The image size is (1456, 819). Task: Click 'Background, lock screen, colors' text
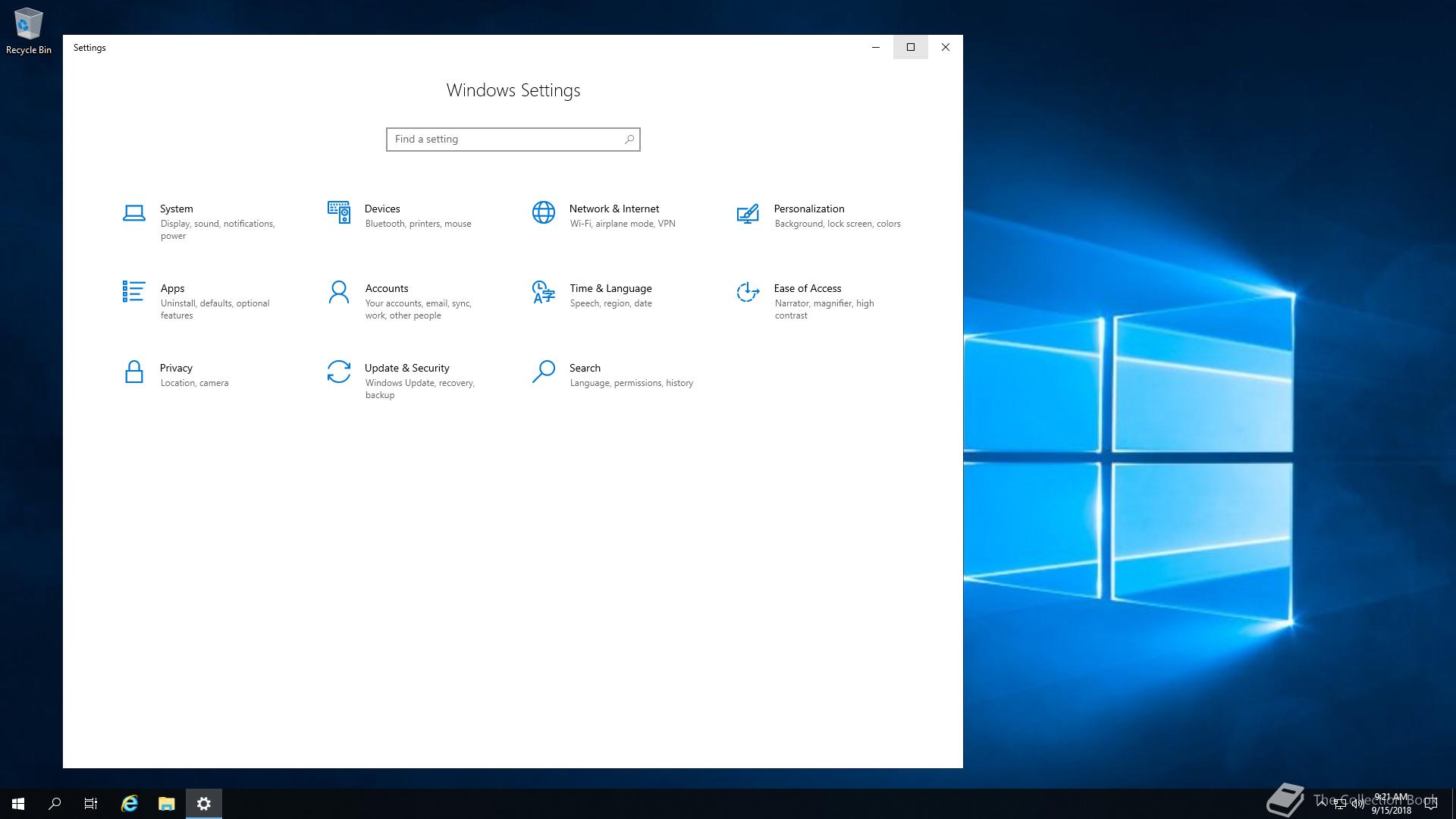pyautogui.click(x=838, y=224)
